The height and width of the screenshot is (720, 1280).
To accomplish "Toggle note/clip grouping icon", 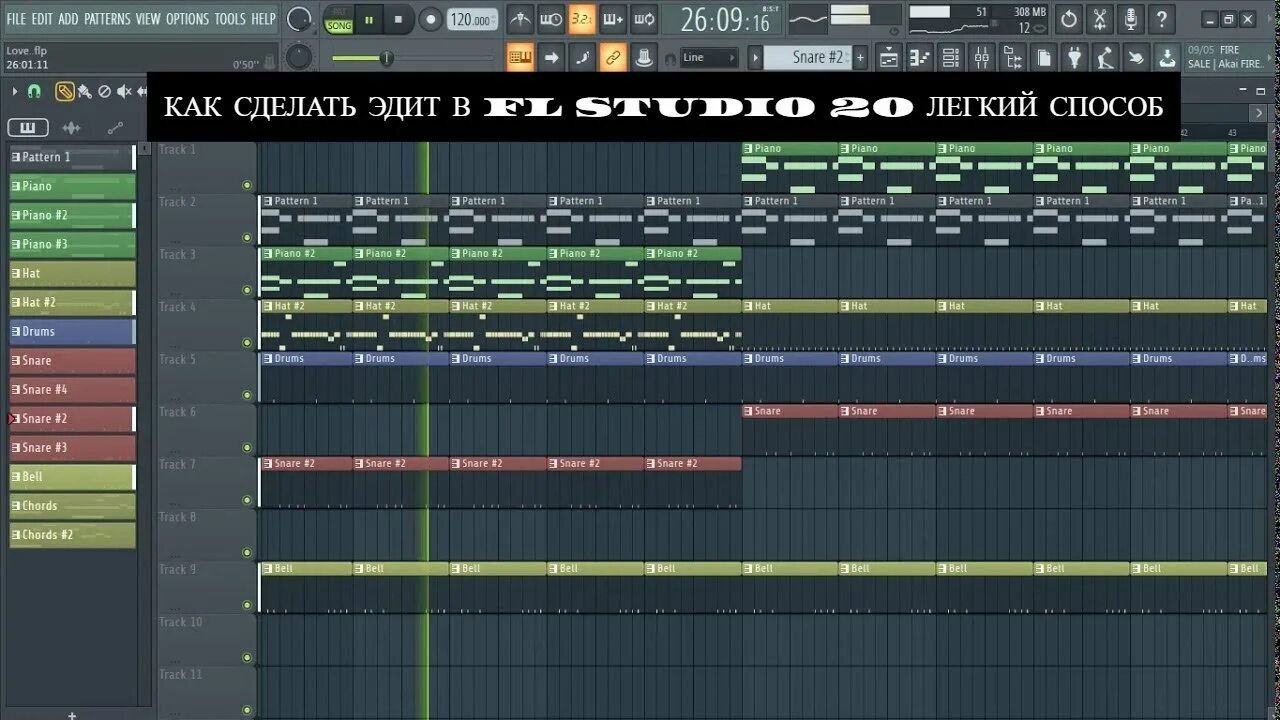I will [582, 58].
